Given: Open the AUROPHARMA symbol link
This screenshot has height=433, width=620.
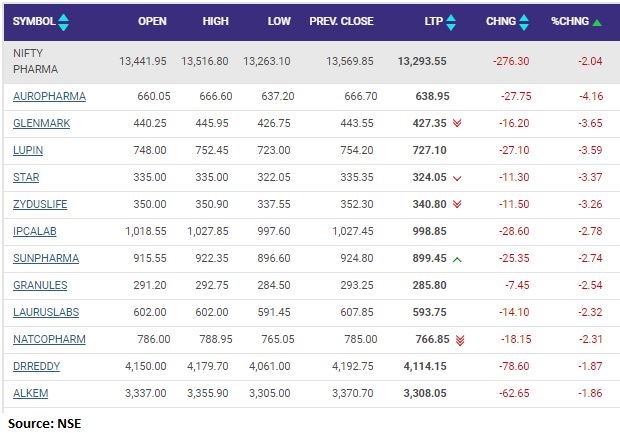Looking at the screenshot, I should (49, 97).
